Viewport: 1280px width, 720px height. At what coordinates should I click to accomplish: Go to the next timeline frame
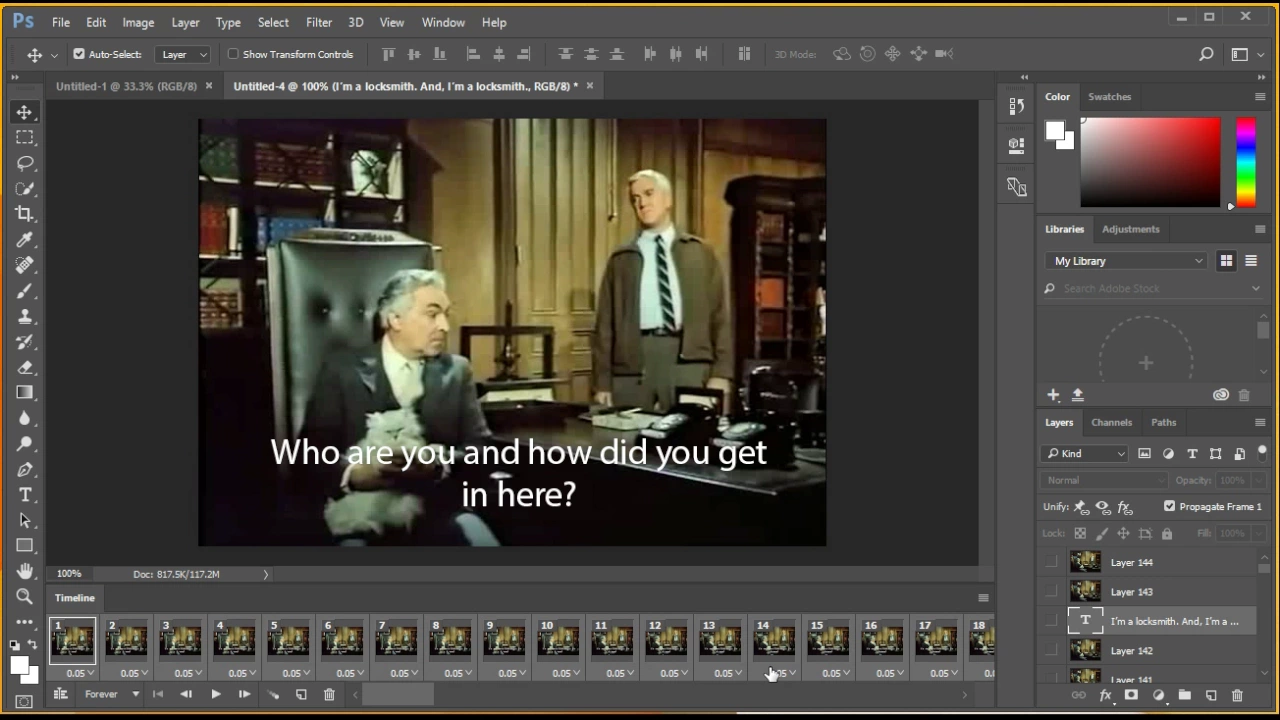243,694
